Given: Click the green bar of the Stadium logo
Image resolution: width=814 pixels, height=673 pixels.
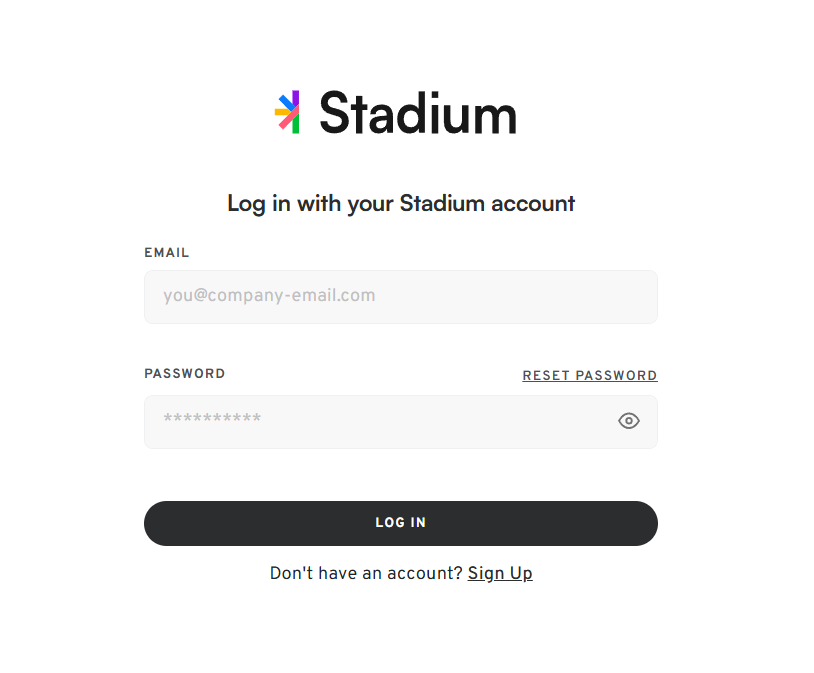Looking at the screenshot, I should point(295,125).
